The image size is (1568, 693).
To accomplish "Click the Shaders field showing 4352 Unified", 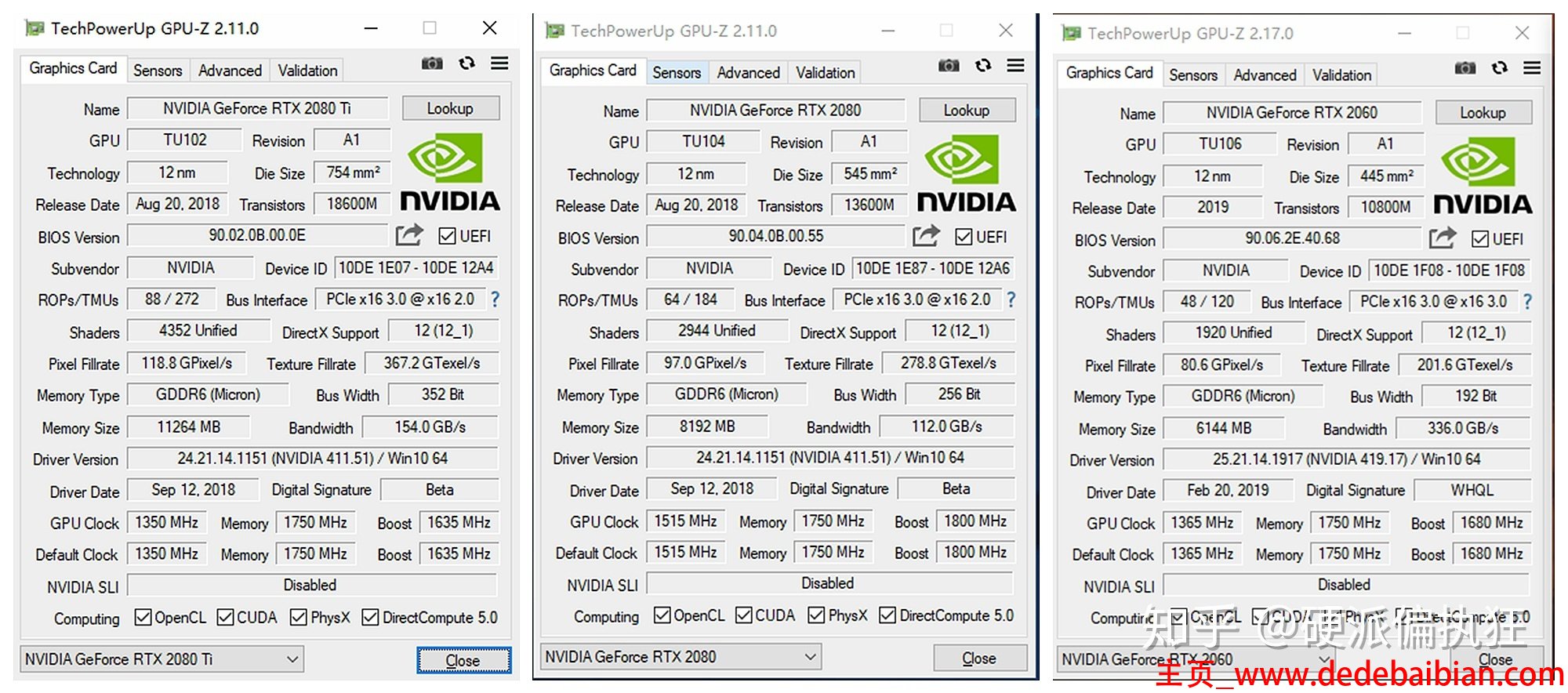I will coord(198,331).
